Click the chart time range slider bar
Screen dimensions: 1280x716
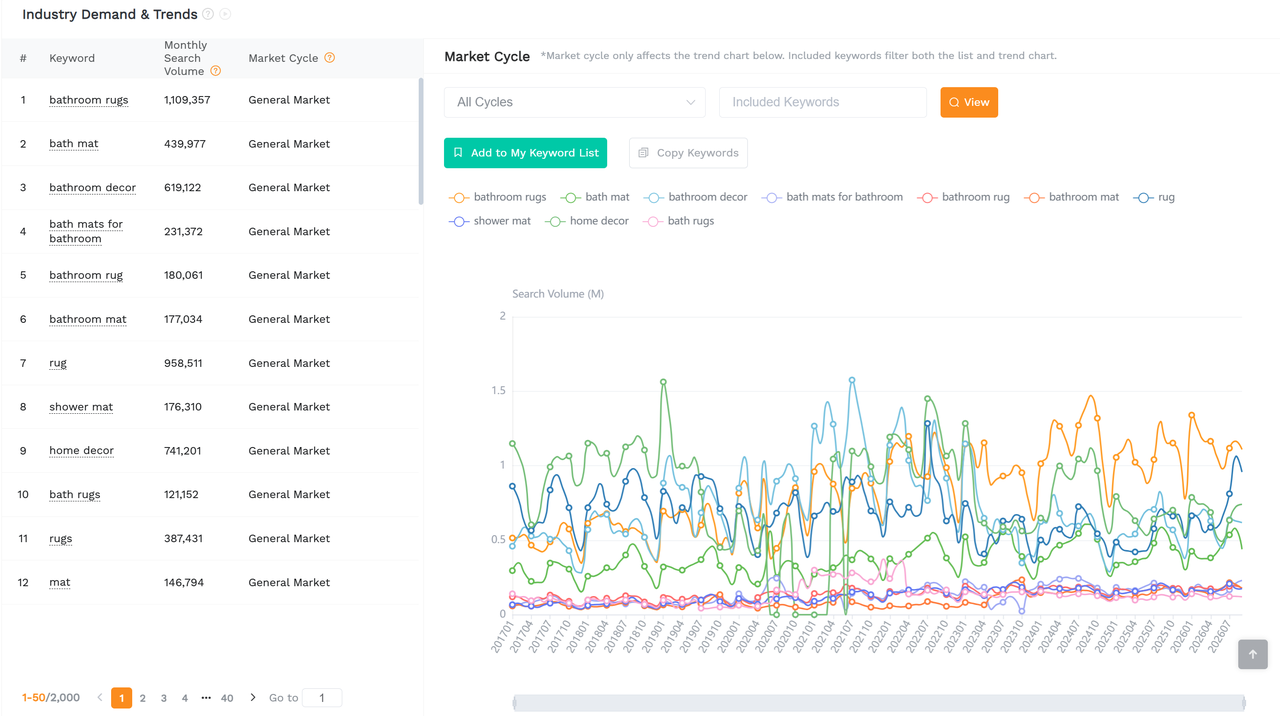[879, 703]
